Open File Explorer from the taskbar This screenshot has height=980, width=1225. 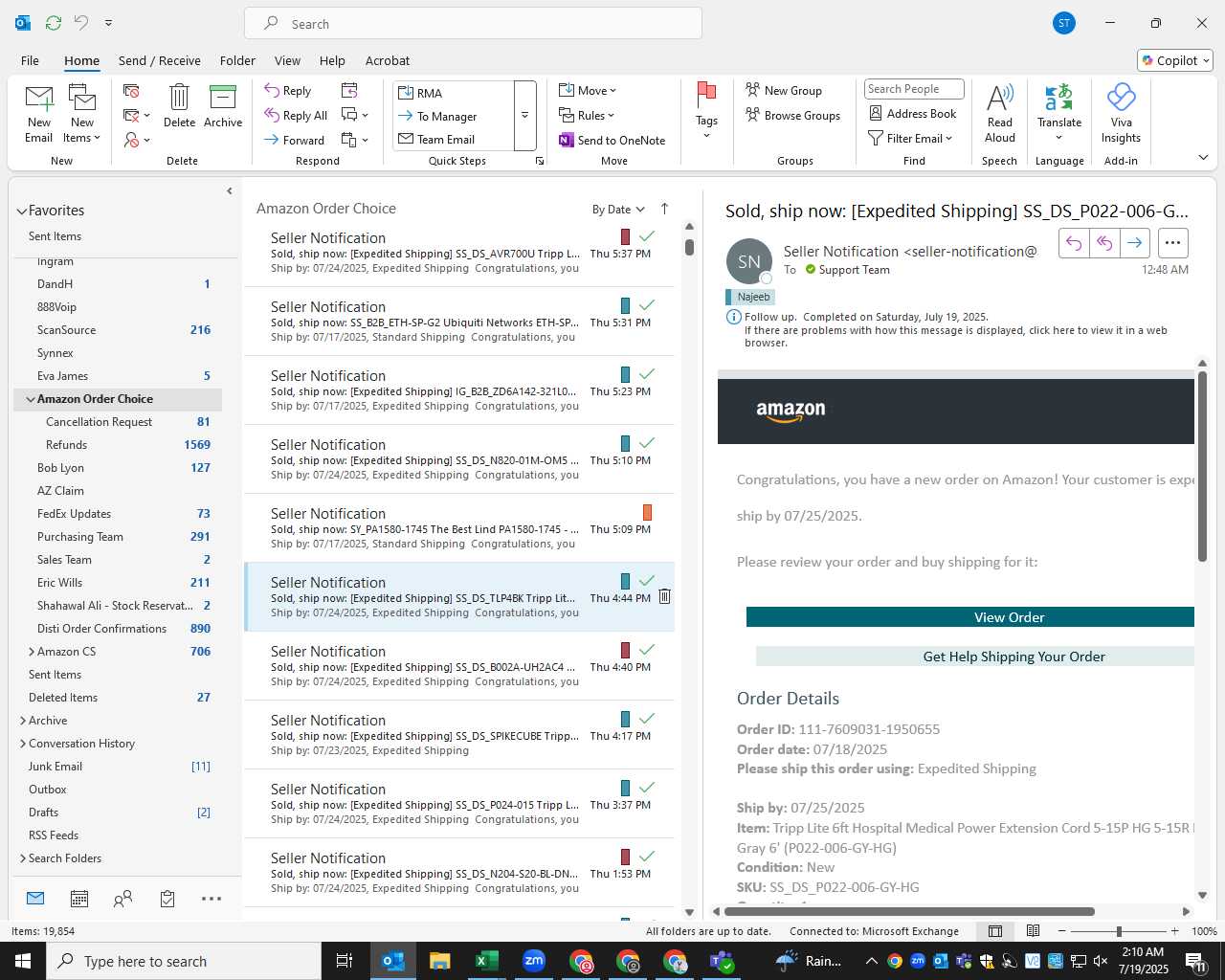click(439, 961)
